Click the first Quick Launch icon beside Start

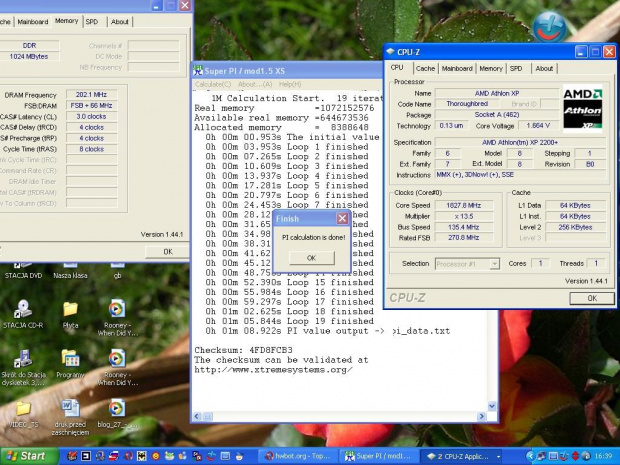point(72,456)
